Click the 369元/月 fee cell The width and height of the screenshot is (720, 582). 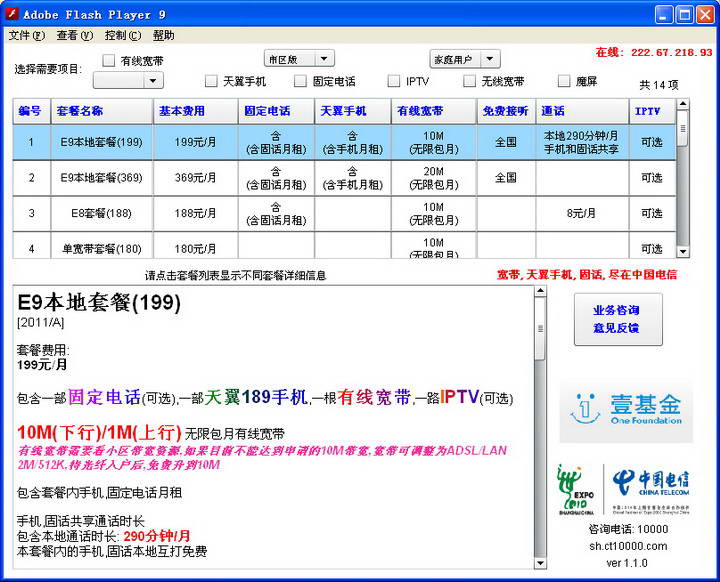point(196,178)
